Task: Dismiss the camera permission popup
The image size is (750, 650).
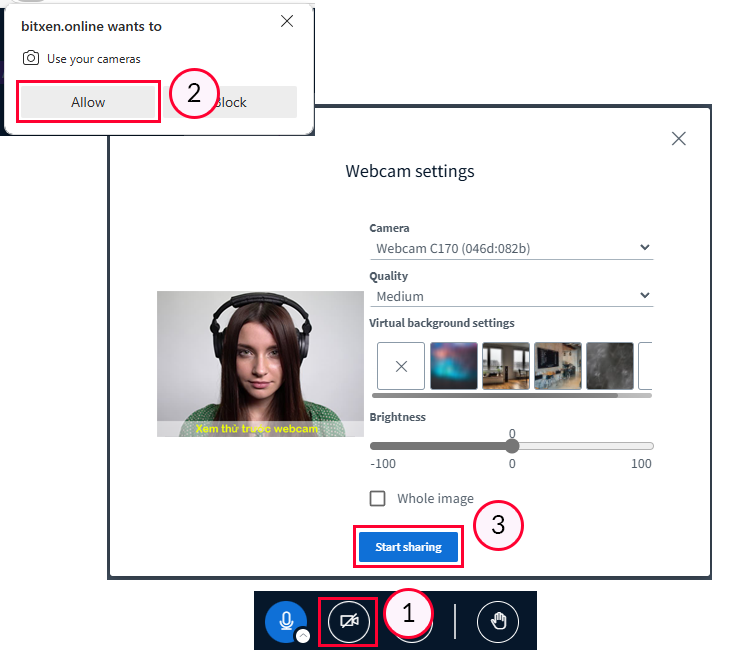Action: tap(287, 21)
